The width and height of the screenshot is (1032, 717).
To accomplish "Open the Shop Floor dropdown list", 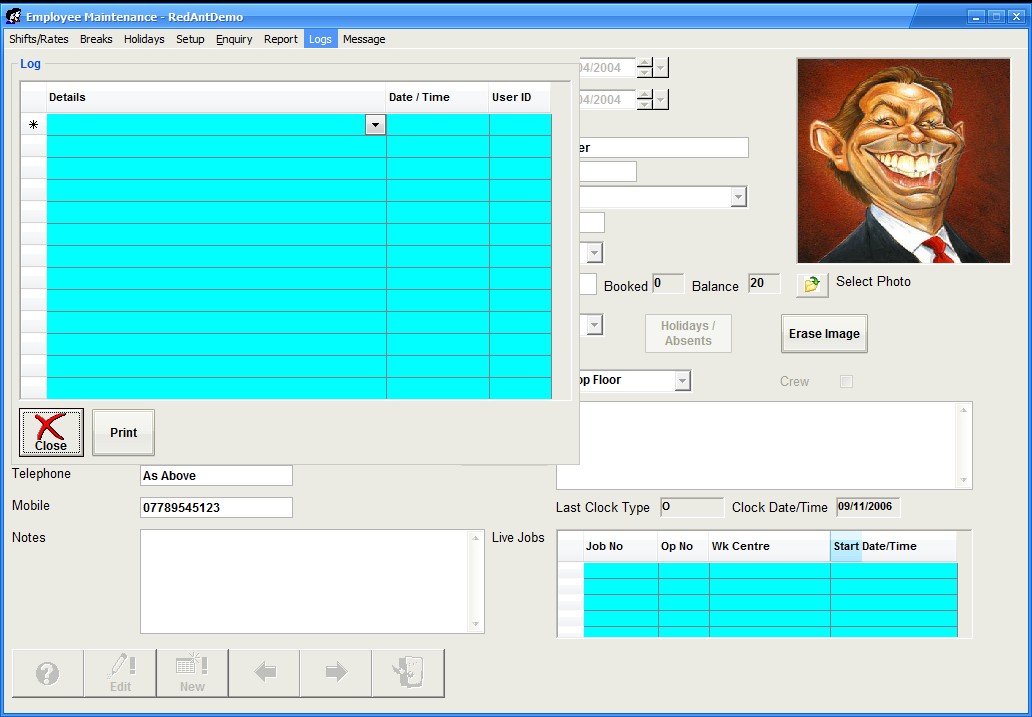I will (x=682, y=381).
